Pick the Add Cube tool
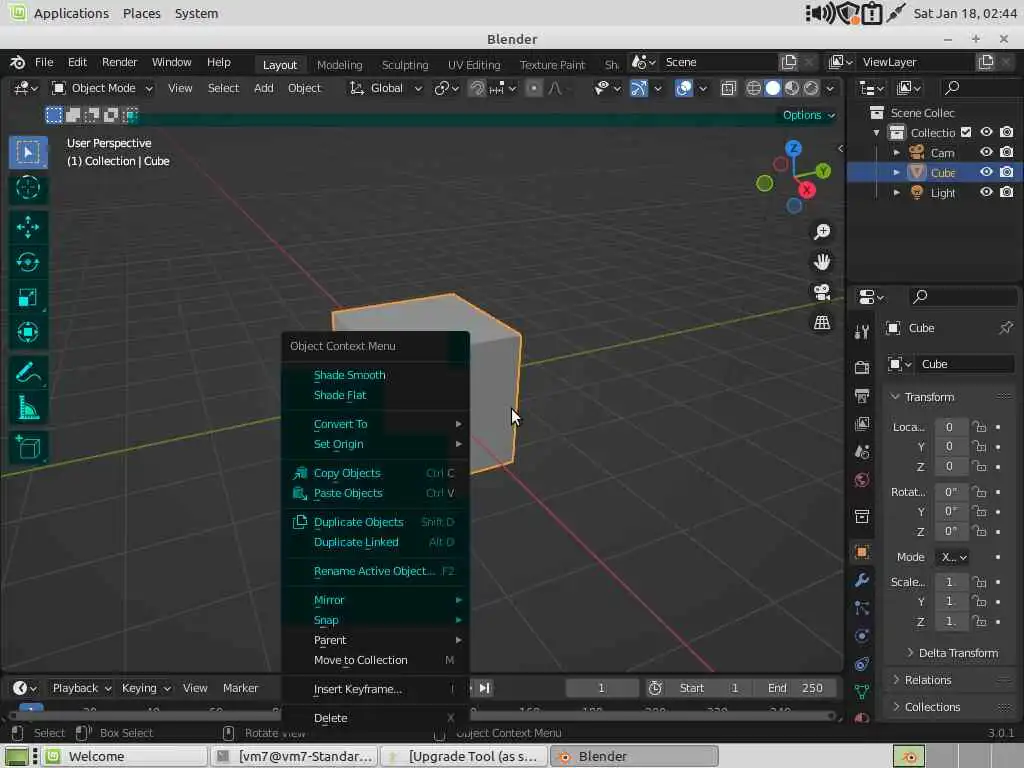The width and height of the screenshot is (1024, 768). tap(27, 447)
